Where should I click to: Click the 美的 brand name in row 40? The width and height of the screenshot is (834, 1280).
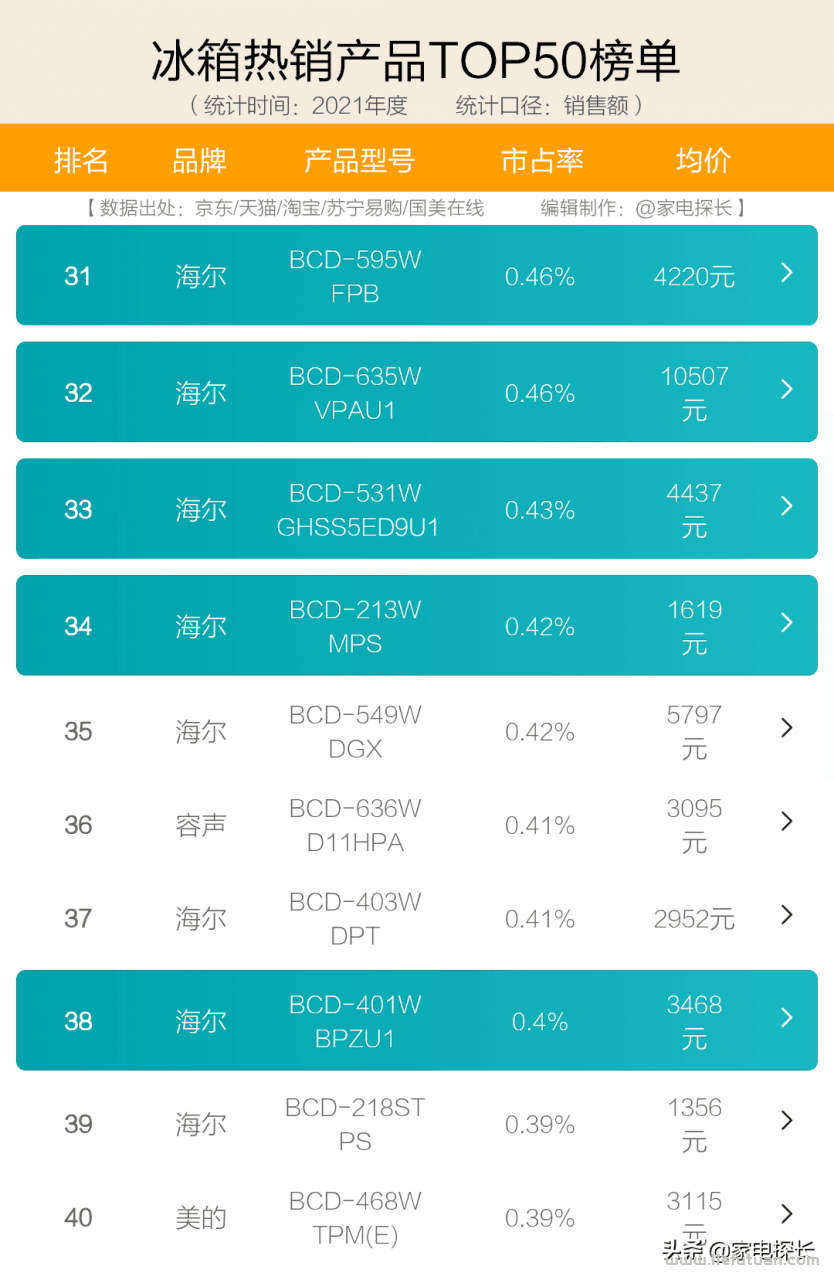(201, 1218)
